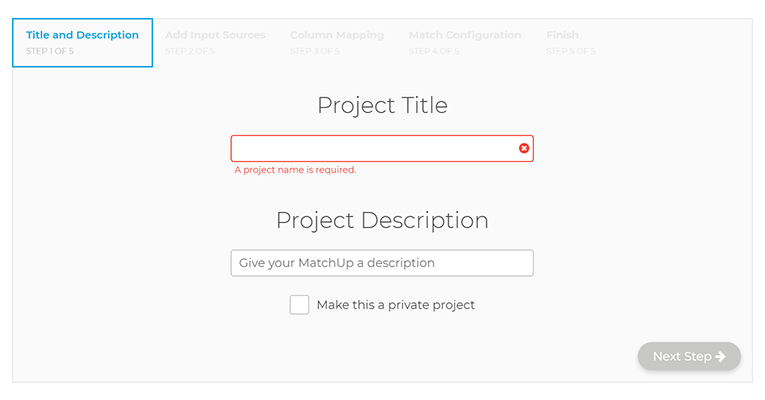This screenshot has width=765, height=400.
Task: Click the 'STEP 5 OF 5' label
Action: [x=570, y=51]
